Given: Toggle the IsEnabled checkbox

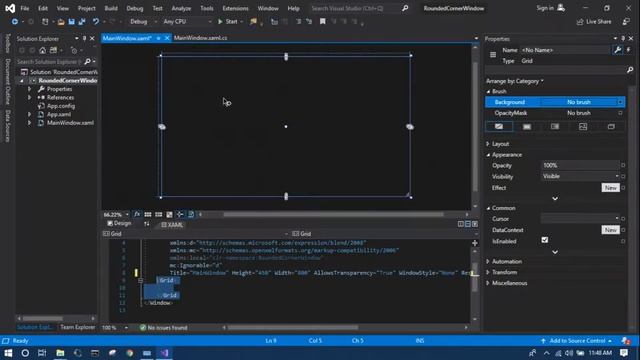Looking at the screenshot, I should (545, 240).
